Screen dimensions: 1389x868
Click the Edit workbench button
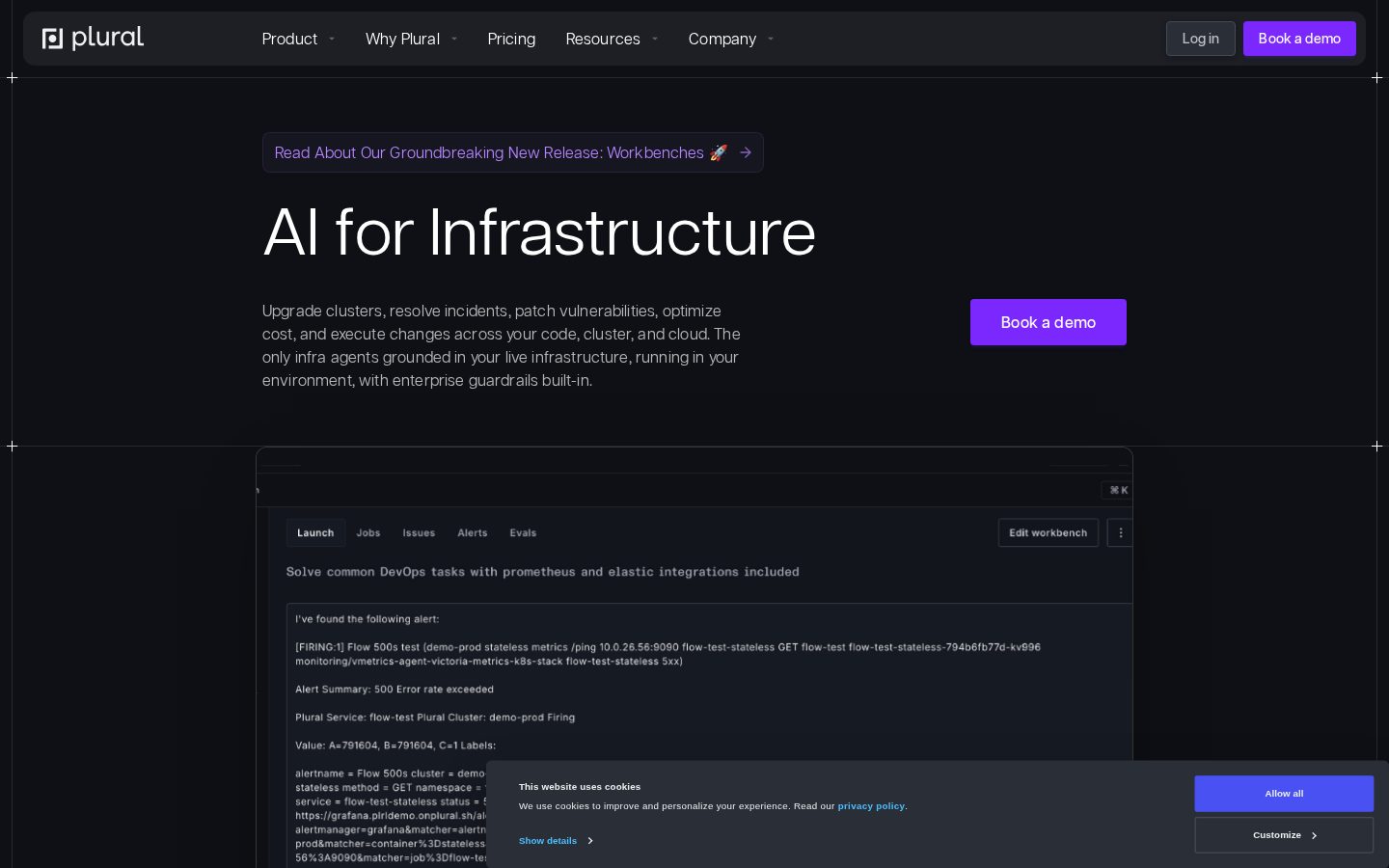point(1049,532)
